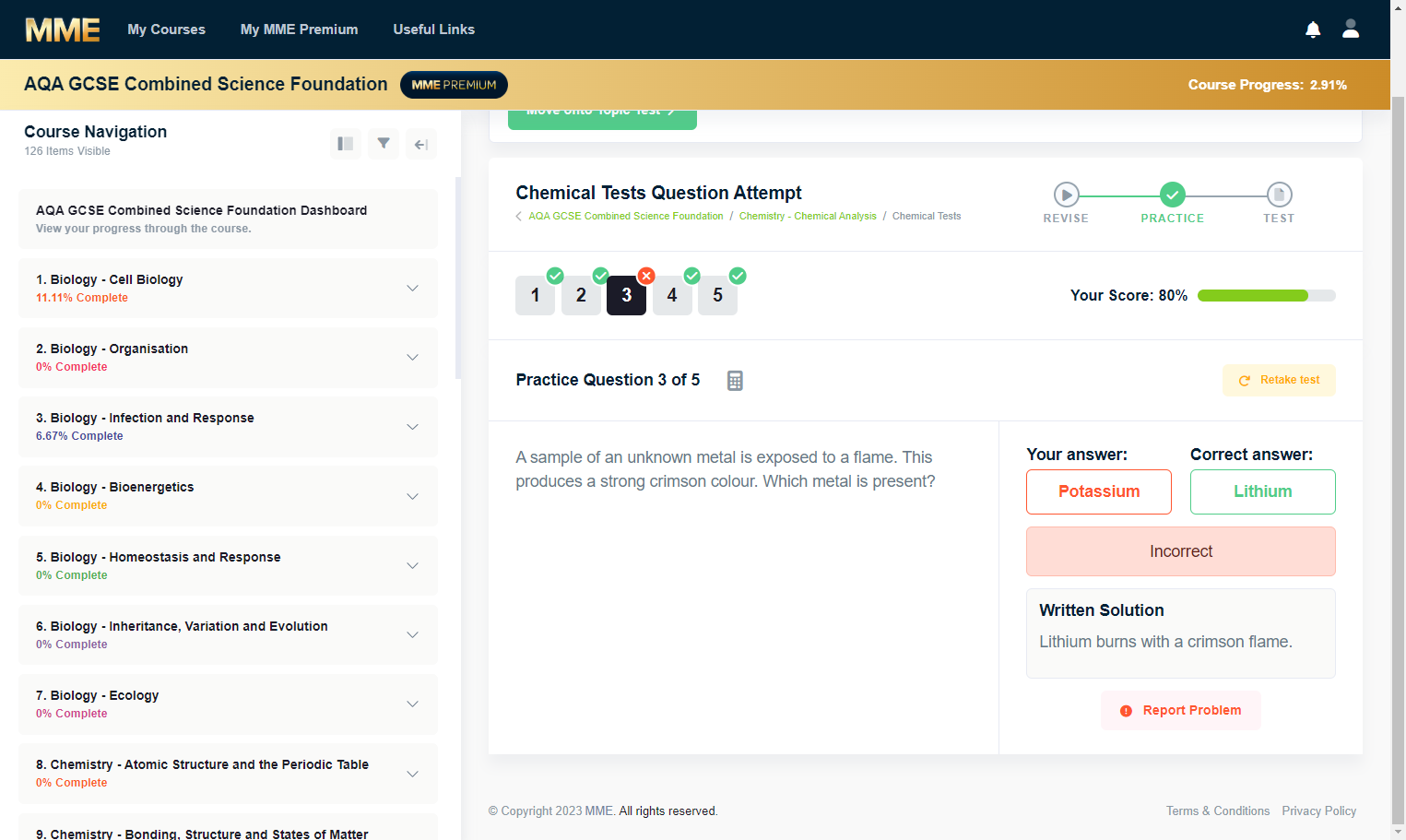
Task: Click the Retake test button
Action: pyautogui.click(x=1279, y=380)
